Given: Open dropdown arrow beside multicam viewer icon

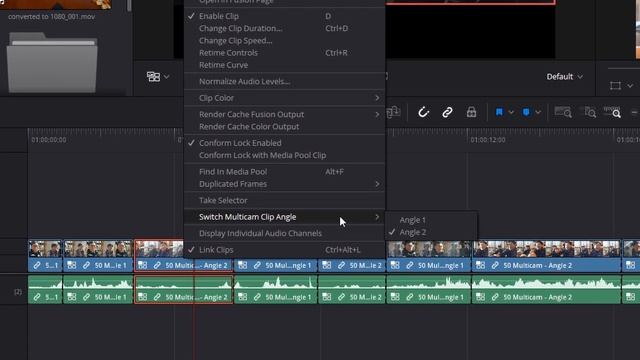Looking at the screenshot, I should coord(167,76).
